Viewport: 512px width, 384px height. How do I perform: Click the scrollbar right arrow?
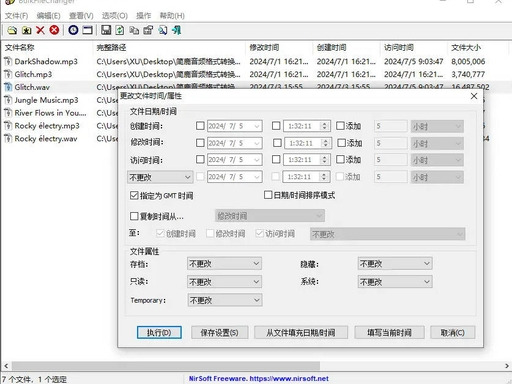tap(506, 366)
